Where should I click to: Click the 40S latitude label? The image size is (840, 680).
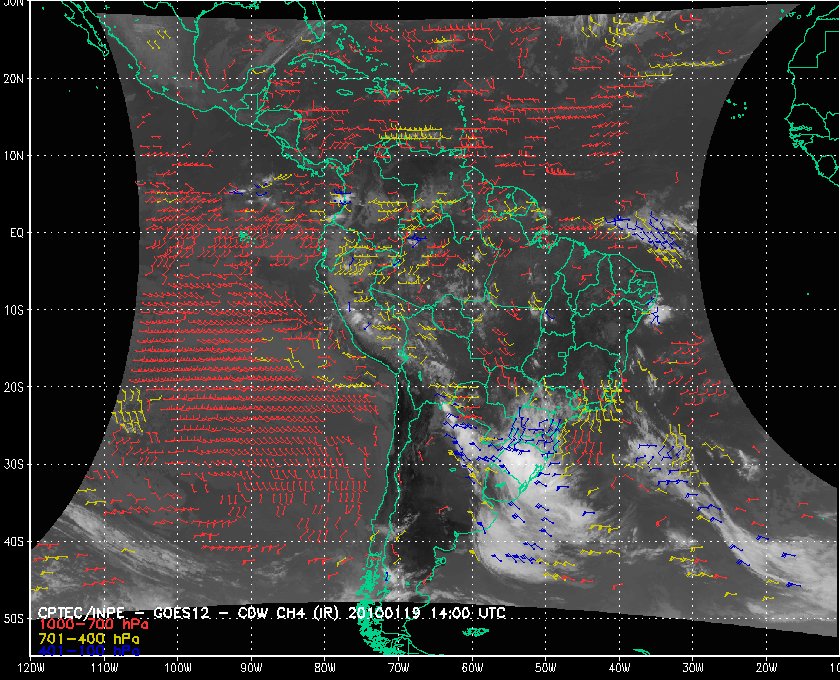(x=13, y=542)
